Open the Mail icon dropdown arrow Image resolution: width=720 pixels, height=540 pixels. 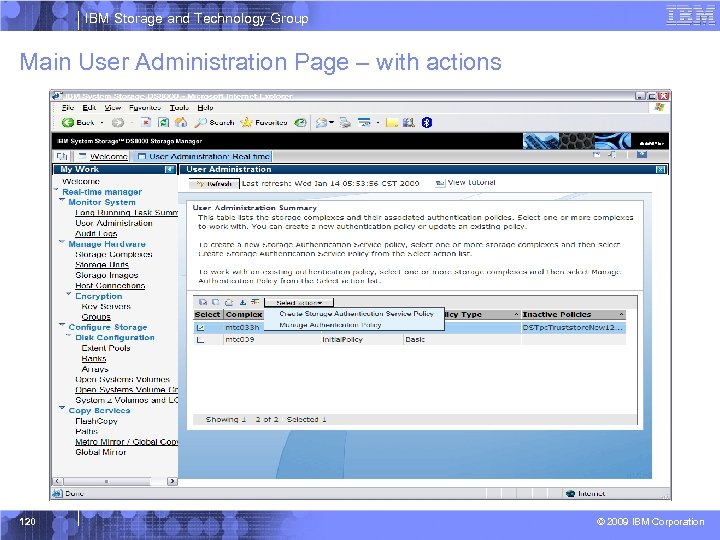tap(331, 123)
